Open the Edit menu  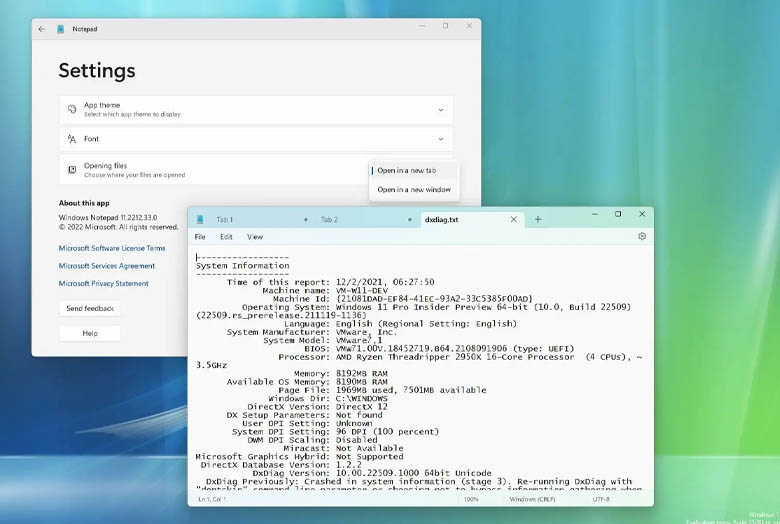point(226,237)
